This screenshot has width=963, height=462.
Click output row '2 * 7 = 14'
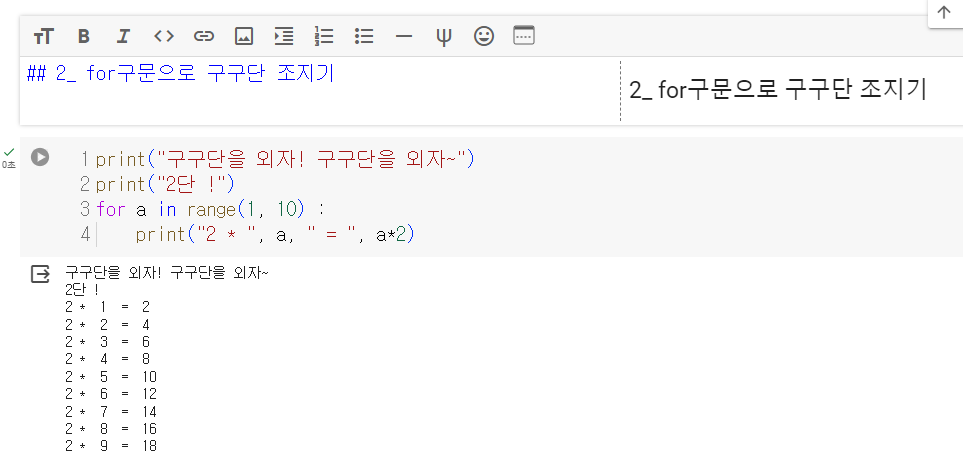coord(111,412)
